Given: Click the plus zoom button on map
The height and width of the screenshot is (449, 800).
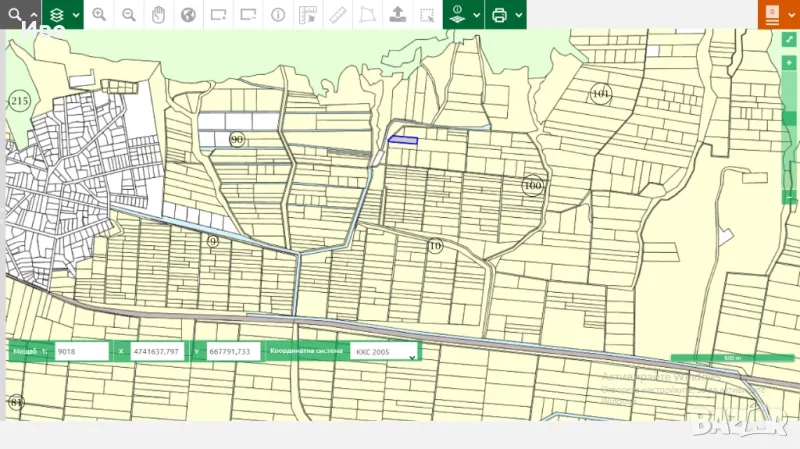Looking at the screenshot, I should click(789, 63).
